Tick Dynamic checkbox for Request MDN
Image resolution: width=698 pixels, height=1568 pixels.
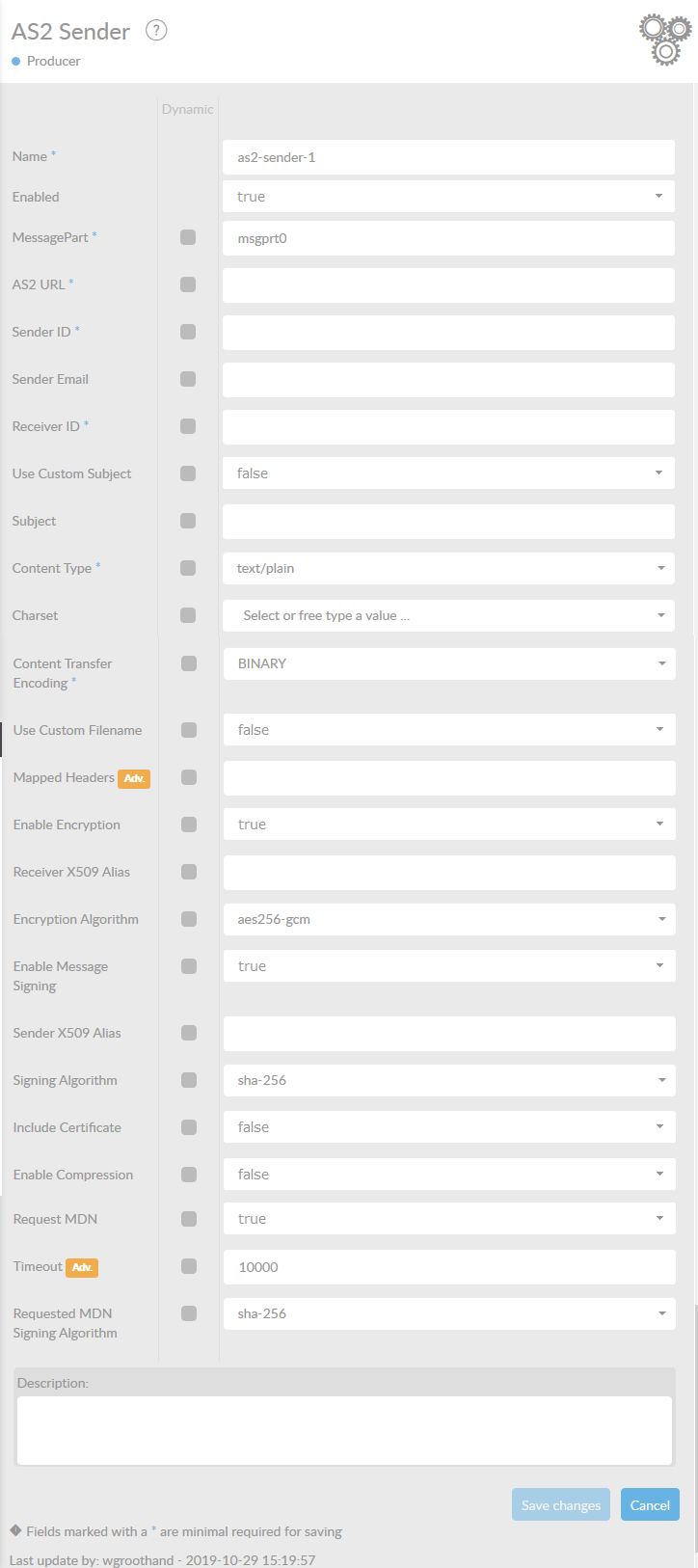189,1219
